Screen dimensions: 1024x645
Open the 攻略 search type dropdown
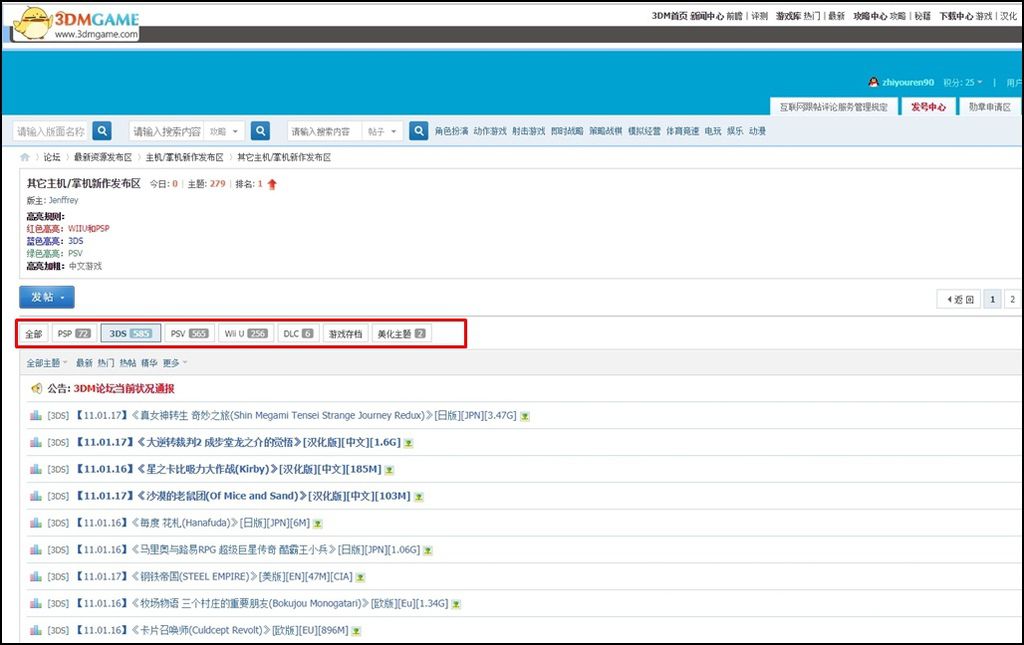tap(225, 131)
